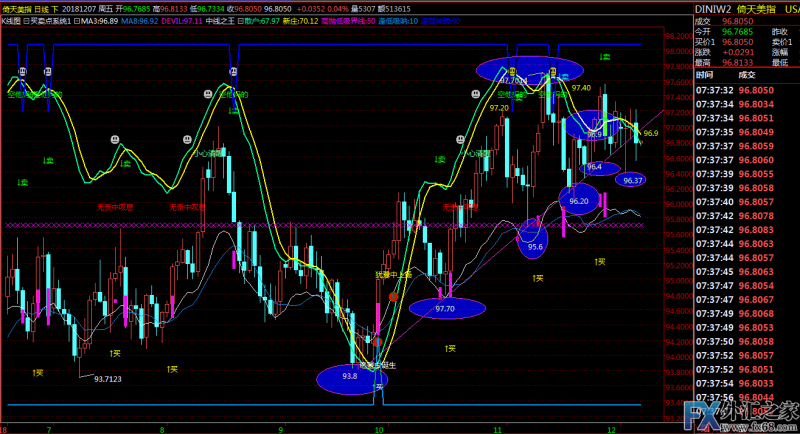800x434 pixels.
Task: Expand the 倚天美指 symbol name in title
Action: (x=15, y=7)
